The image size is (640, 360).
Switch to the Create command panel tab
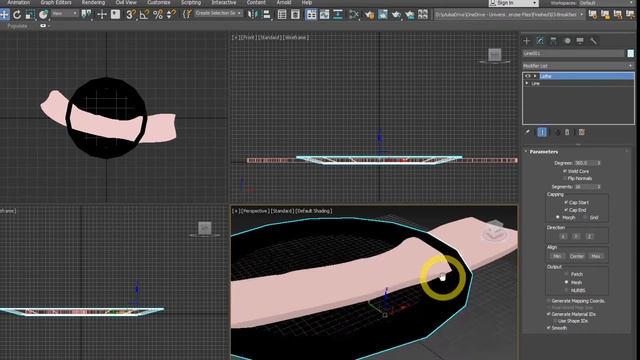(527, 41)
